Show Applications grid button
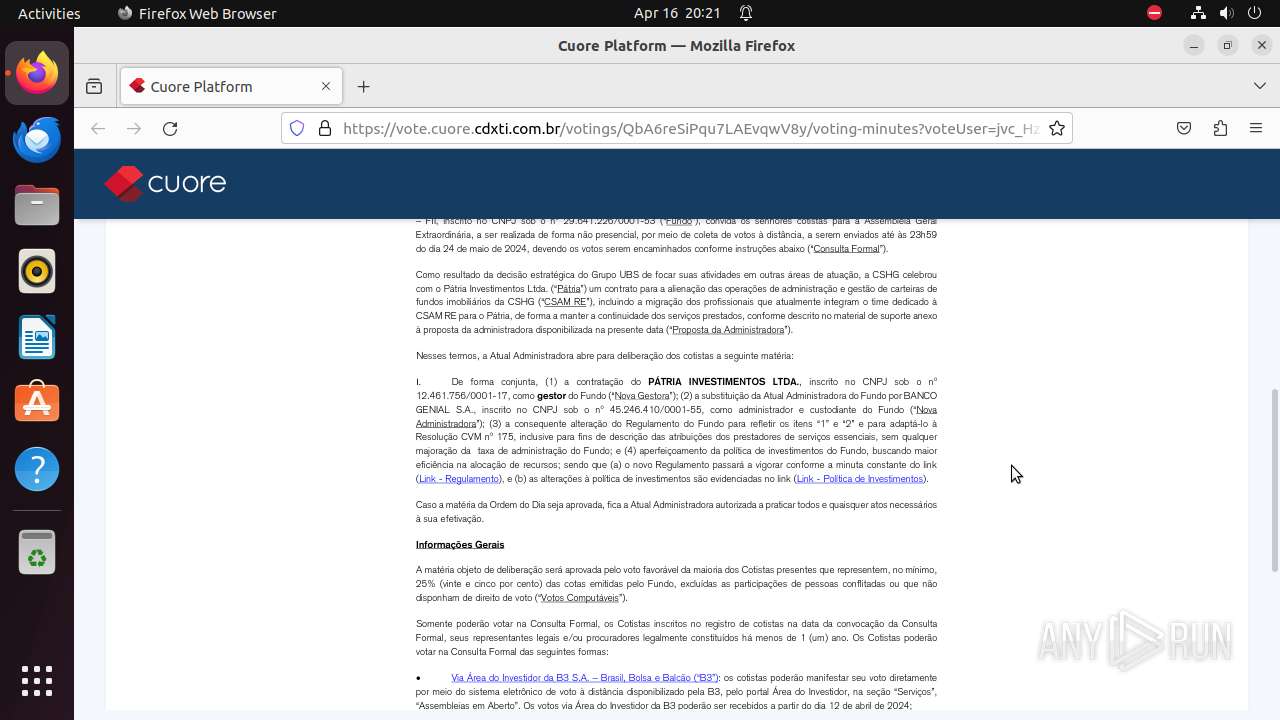 click(37, 681)
